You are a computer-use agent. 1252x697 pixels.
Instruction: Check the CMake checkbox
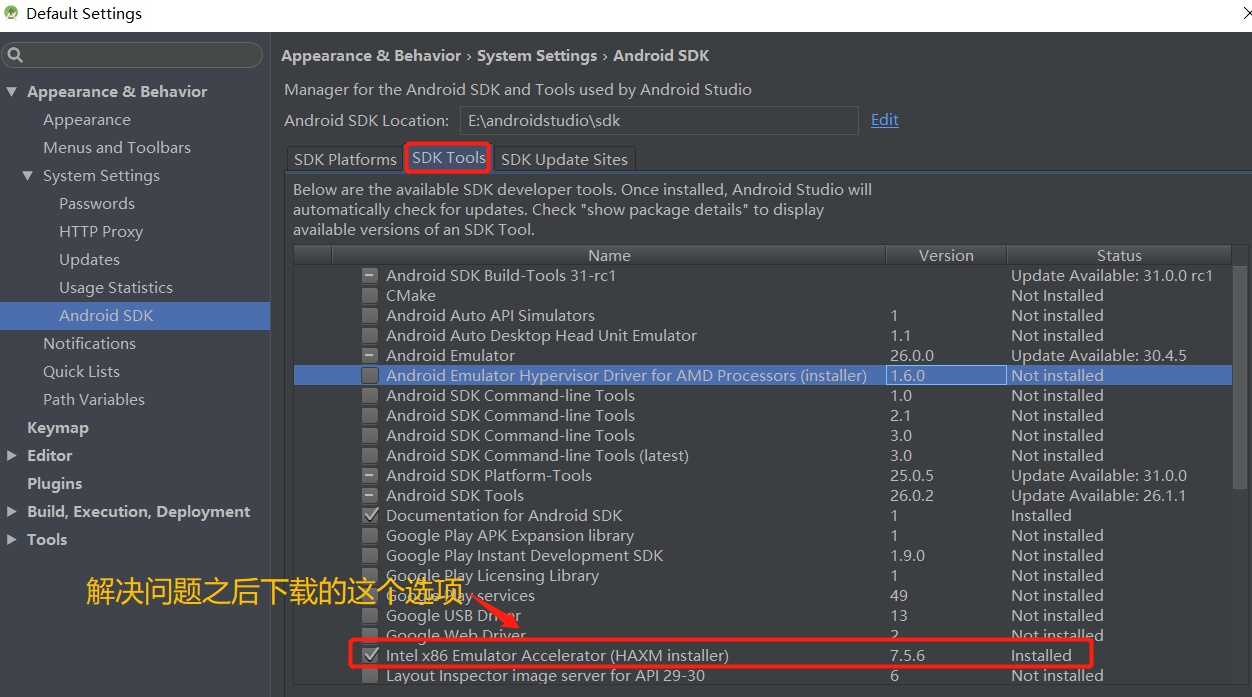[370, 295]
